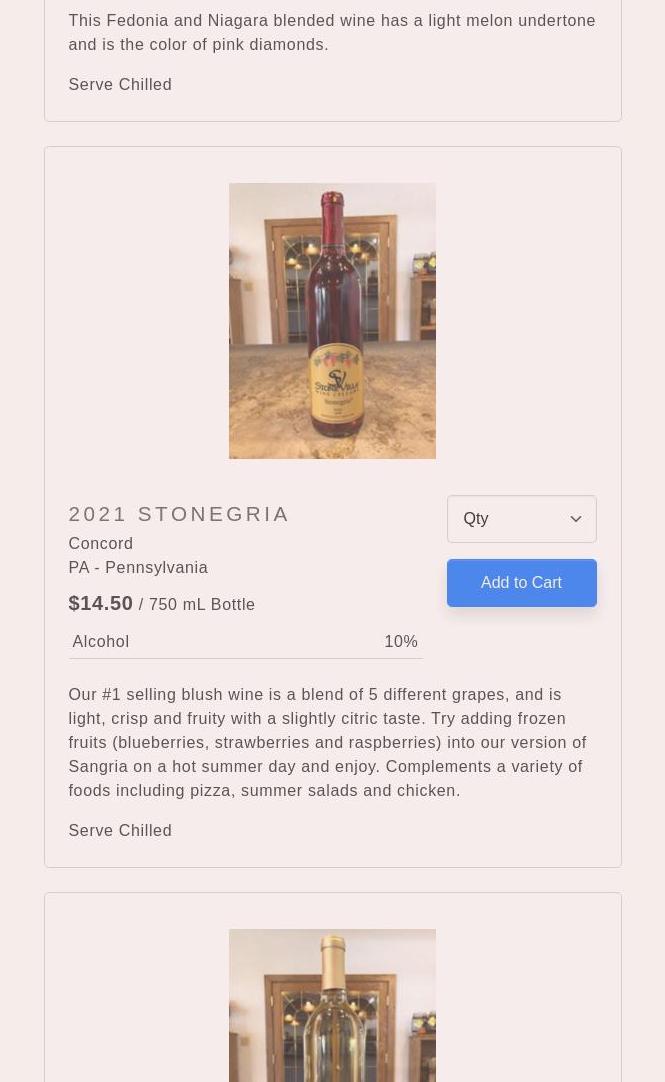
Task: Click the Stonegria #1 selling blush description
Action: coord(327,742)
